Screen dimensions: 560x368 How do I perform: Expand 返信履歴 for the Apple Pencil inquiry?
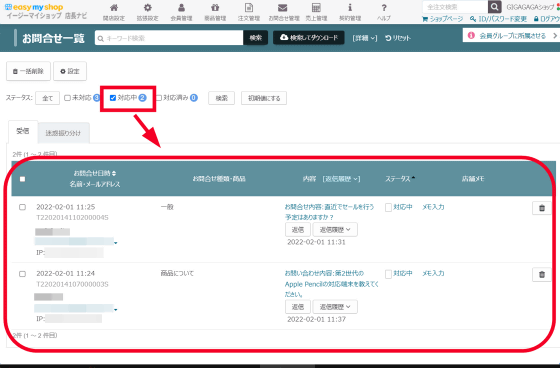(335, 307)
